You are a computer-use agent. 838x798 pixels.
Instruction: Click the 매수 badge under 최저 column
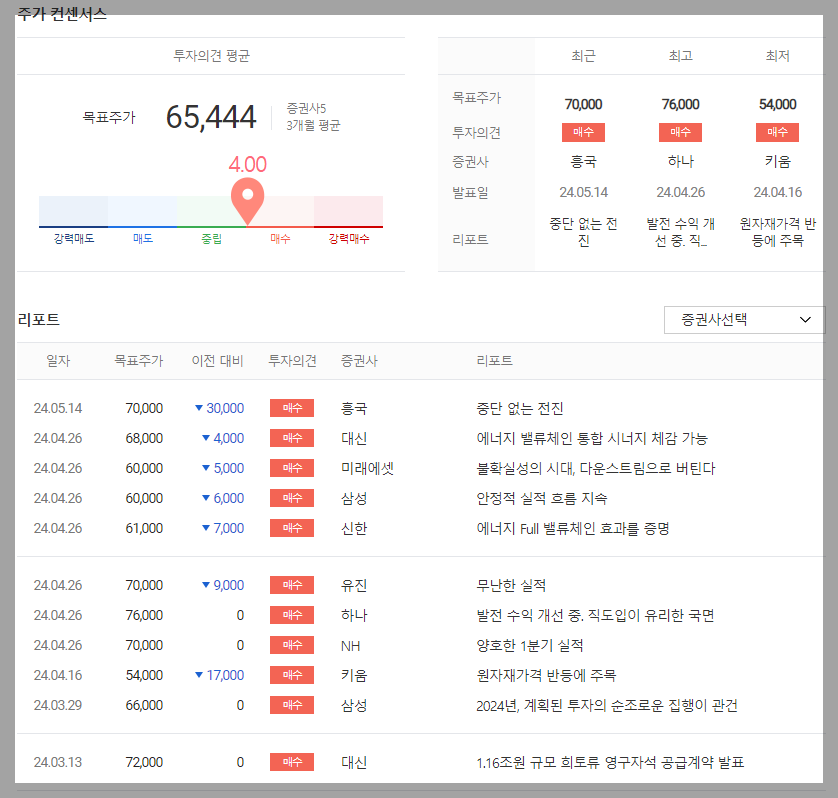coord(777,132)
